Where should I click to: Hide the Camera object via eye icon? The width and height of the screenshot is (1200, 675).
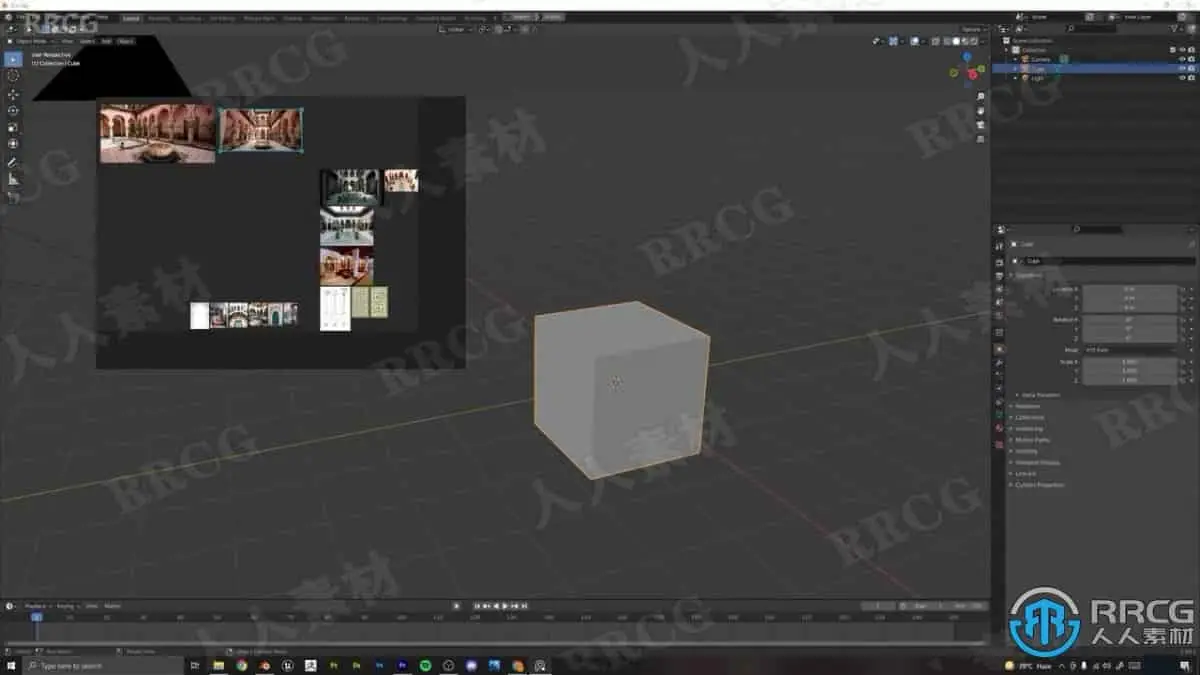tap(1182, 59)
